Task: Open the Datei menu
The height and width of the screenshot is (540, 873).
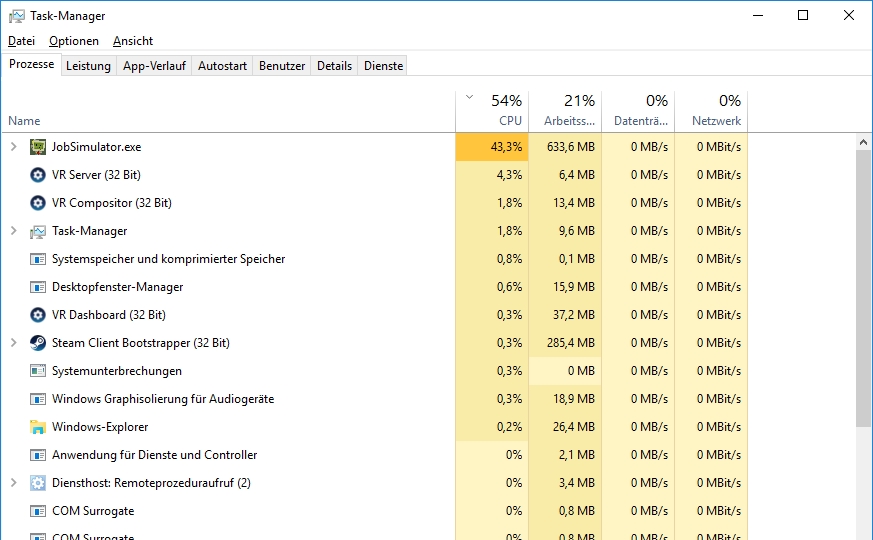Action: coord(21,41)
